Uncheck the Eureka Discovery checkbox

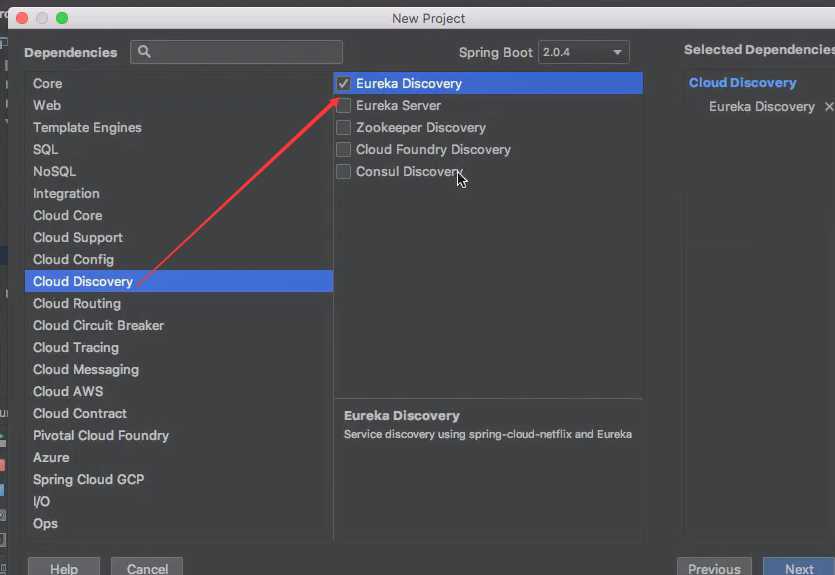click(343, 84)
